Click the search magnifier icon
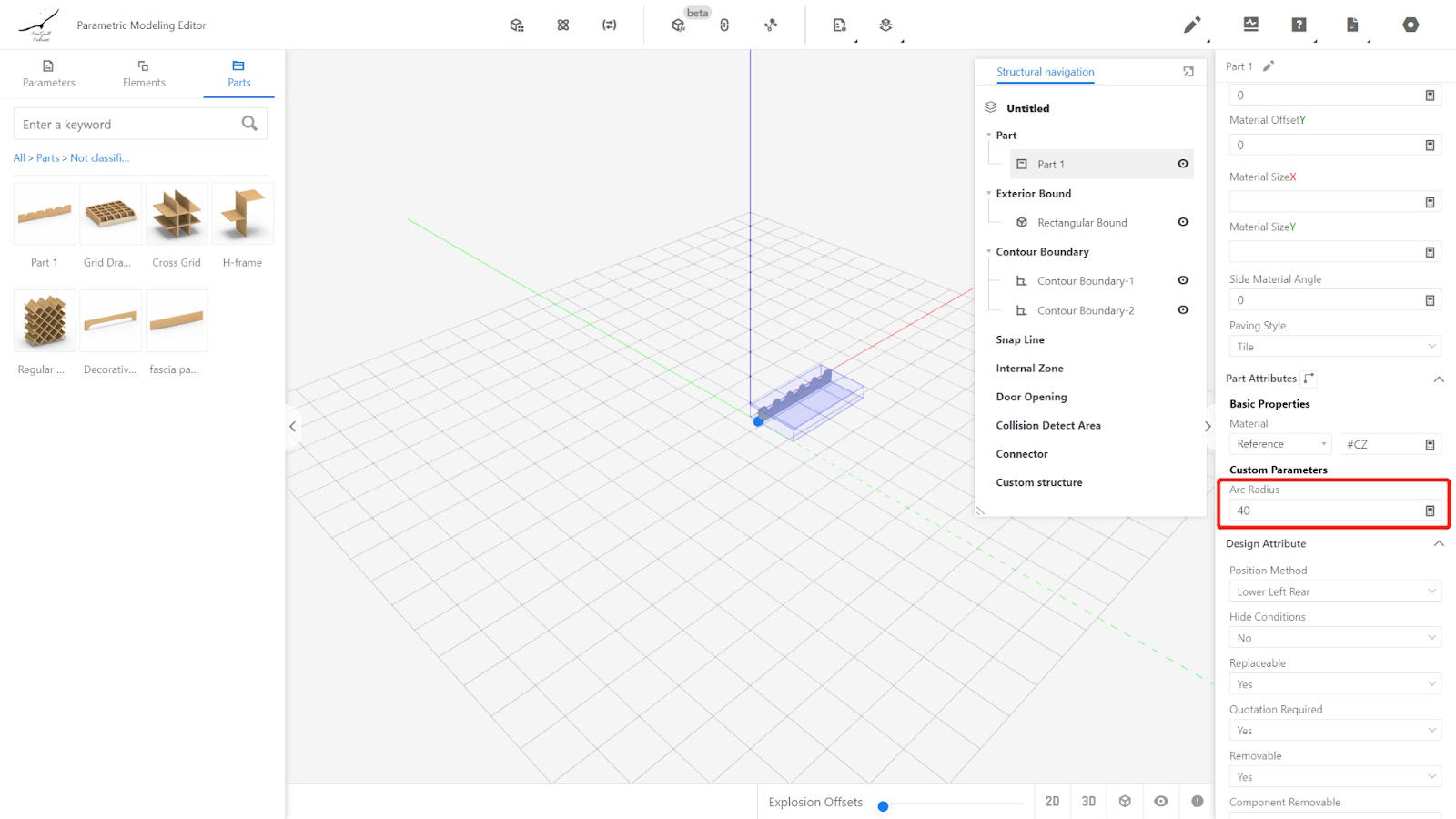Screen dimensions: 1456x819 (249, 124)
